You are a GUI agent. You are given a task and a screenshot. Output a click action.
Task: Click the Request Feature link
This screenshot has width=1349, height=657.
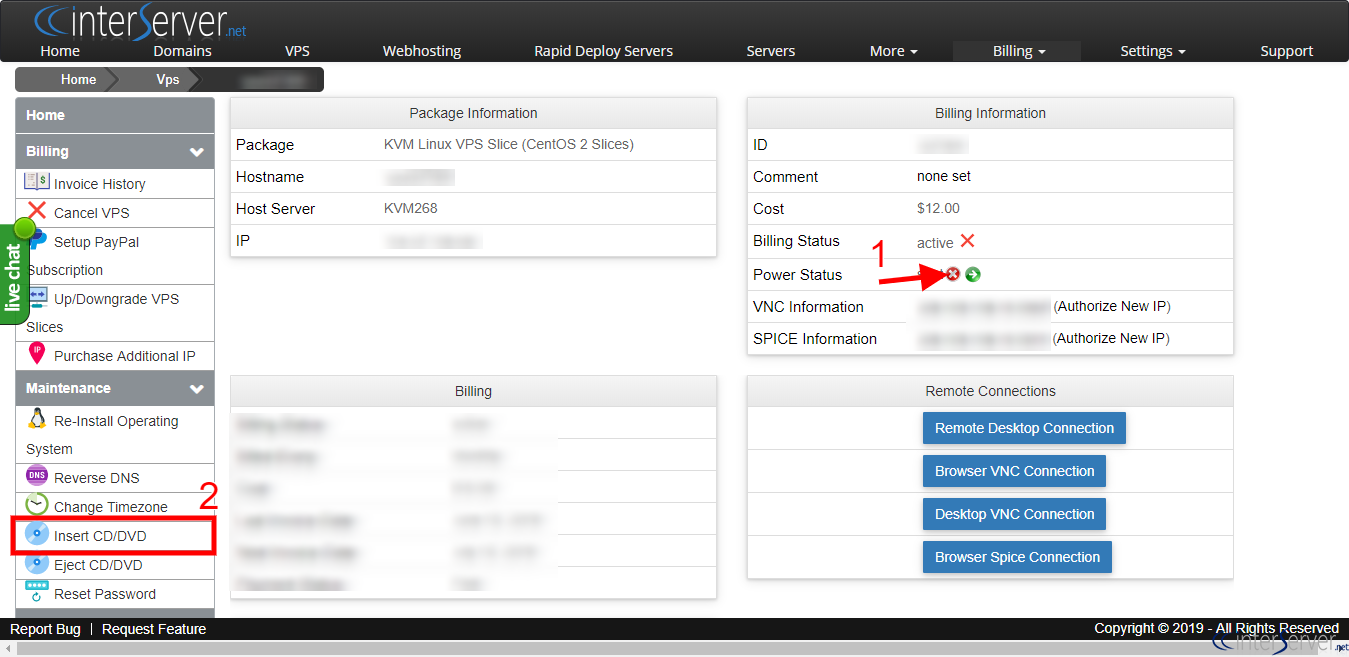(x=154, y=629)
